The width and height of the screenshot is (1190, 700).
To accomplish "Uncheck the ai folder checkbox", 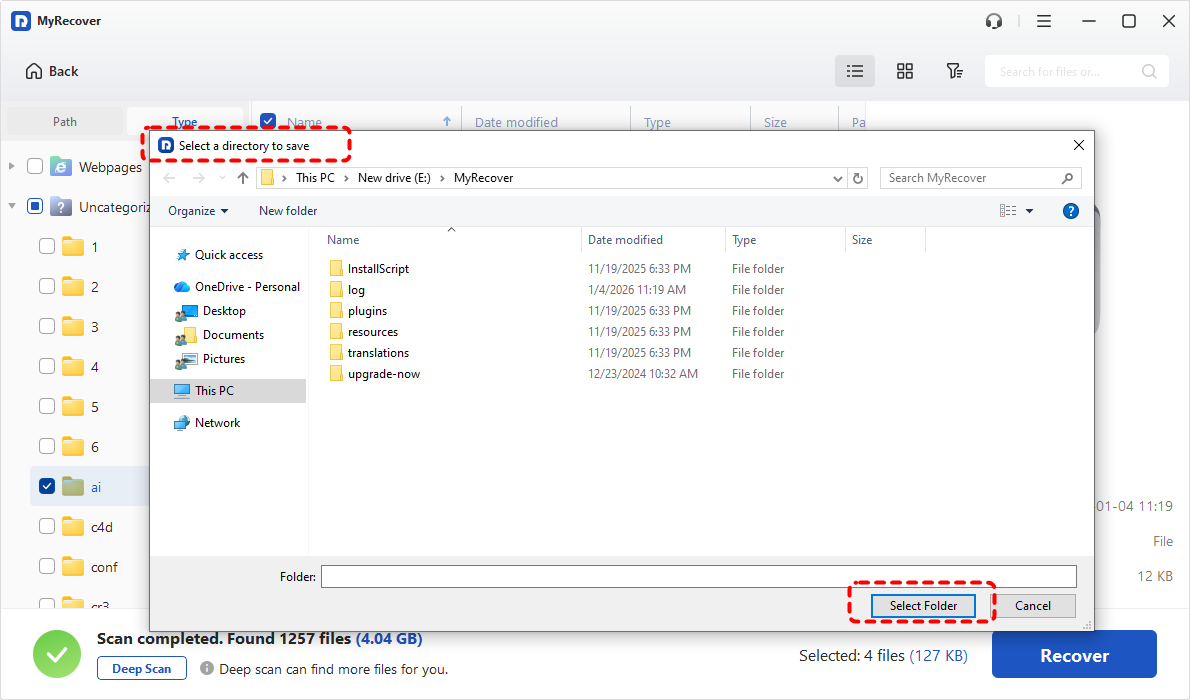I will click(47, 486).
